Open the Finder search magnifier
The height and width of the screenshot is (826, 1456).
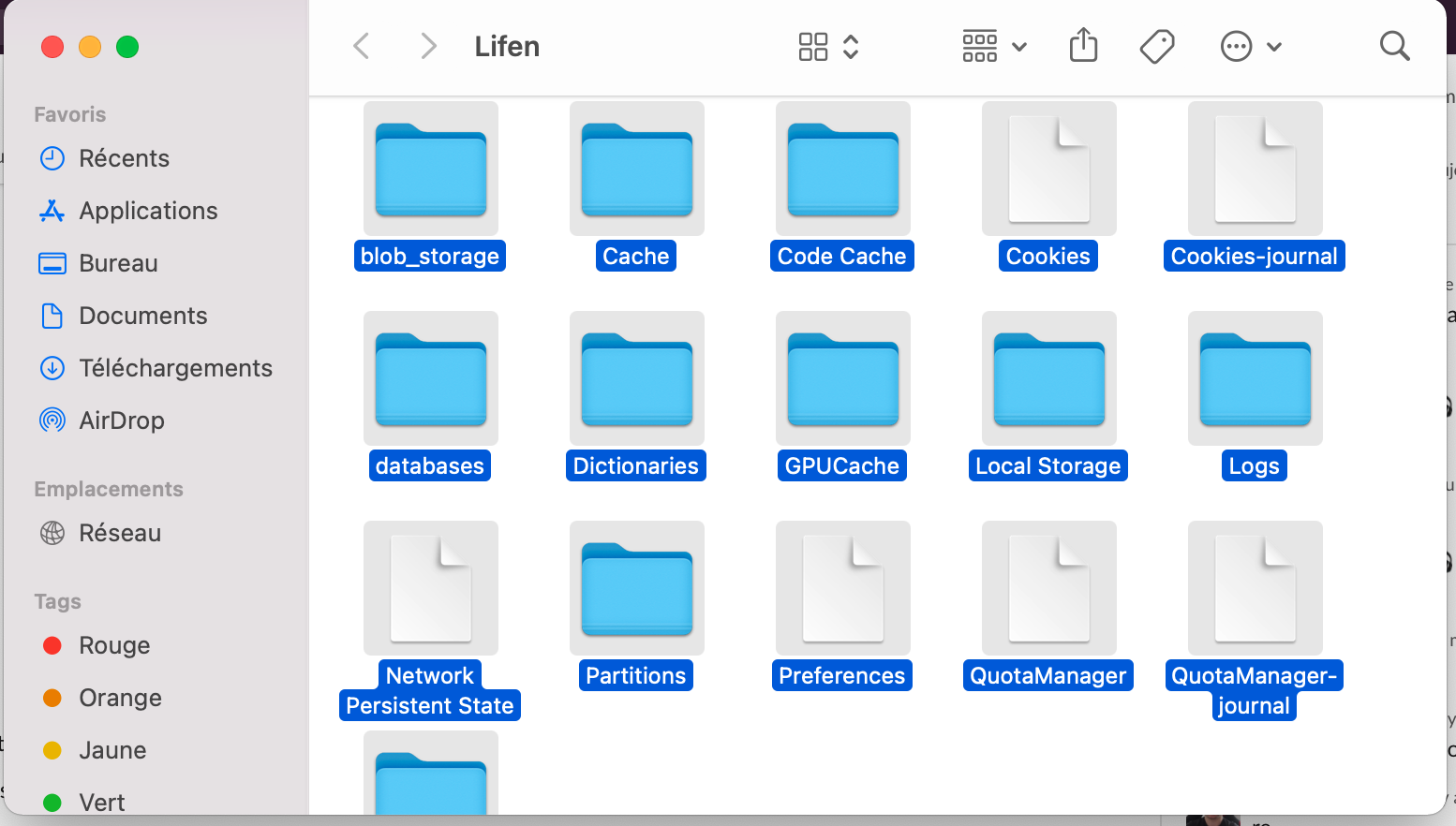1394,46
